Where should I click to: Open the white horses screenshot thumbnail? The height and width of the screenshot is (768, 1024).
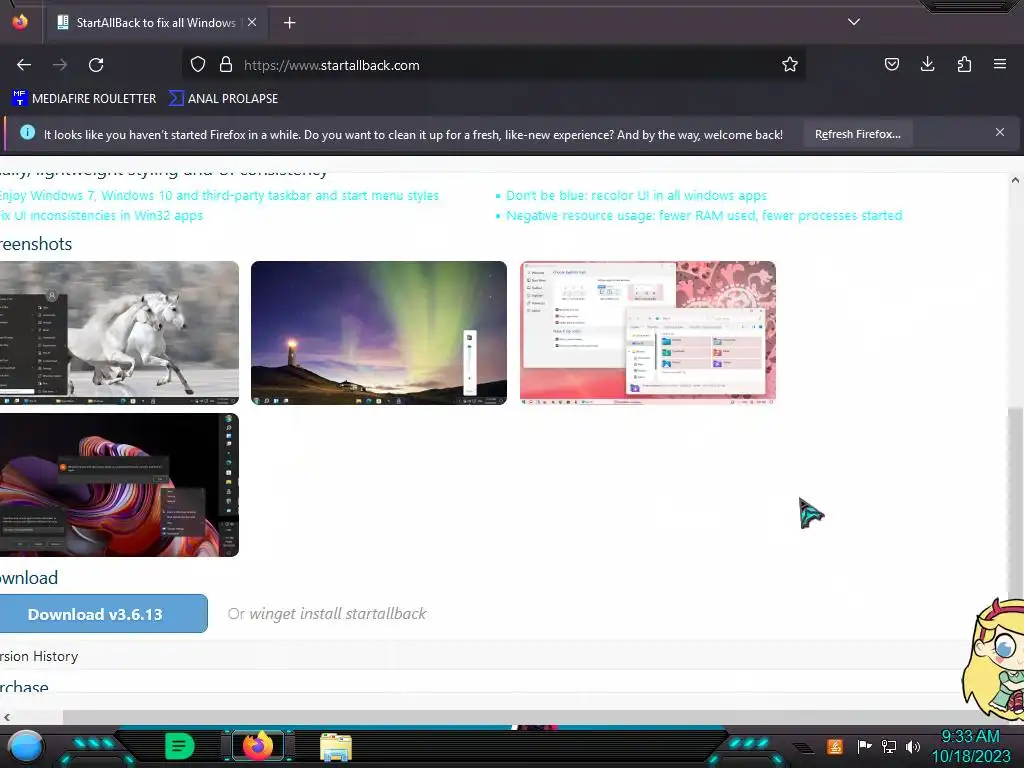119,333
